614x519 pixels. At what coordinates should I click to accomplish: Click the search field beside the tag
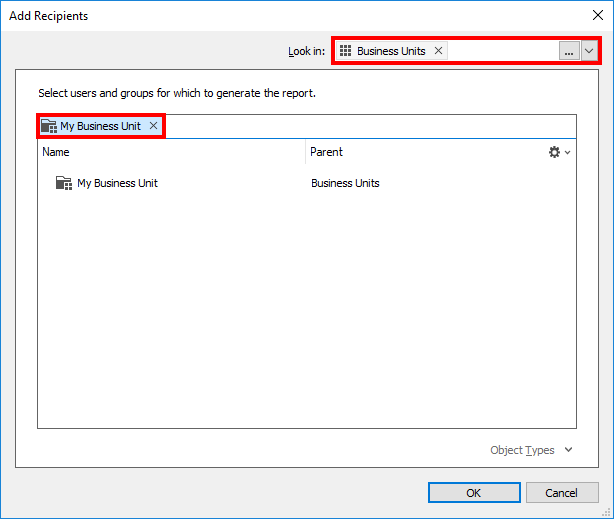tap(370, 126)
